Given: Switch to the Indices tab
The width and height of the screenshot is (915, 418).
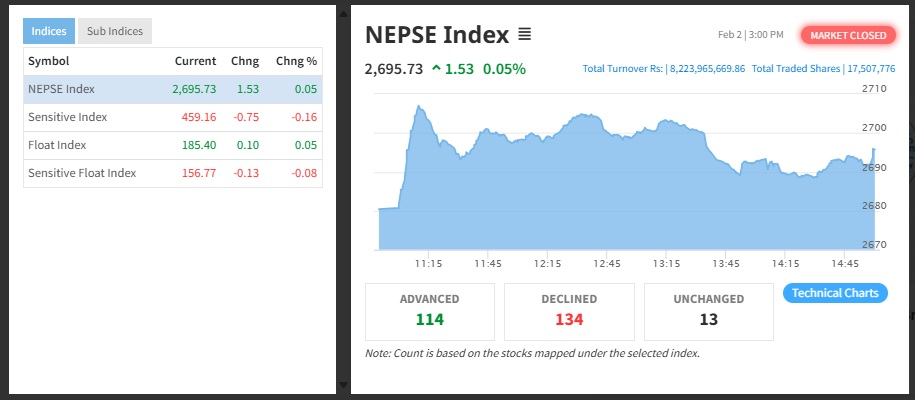Looking at the screenshot, I should pos(48,31).
